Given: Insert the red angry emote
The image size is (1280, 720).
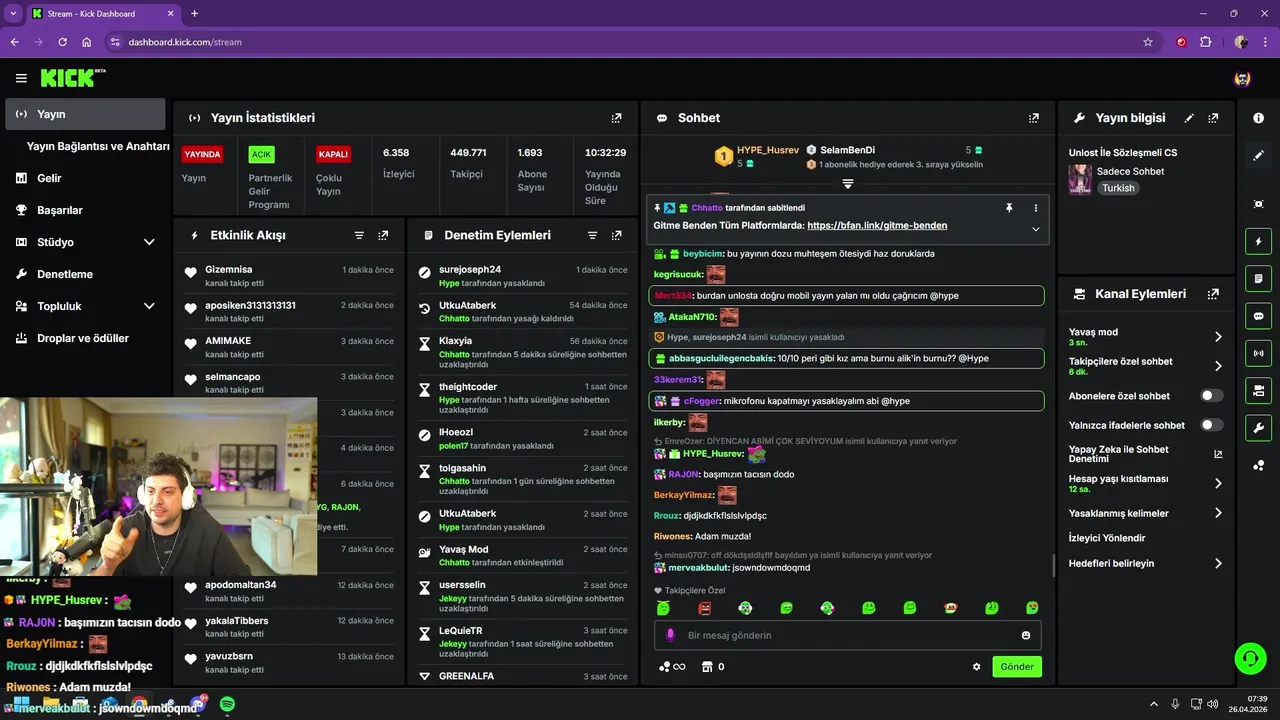Looking at the screenshot, I should click(704, 608).
